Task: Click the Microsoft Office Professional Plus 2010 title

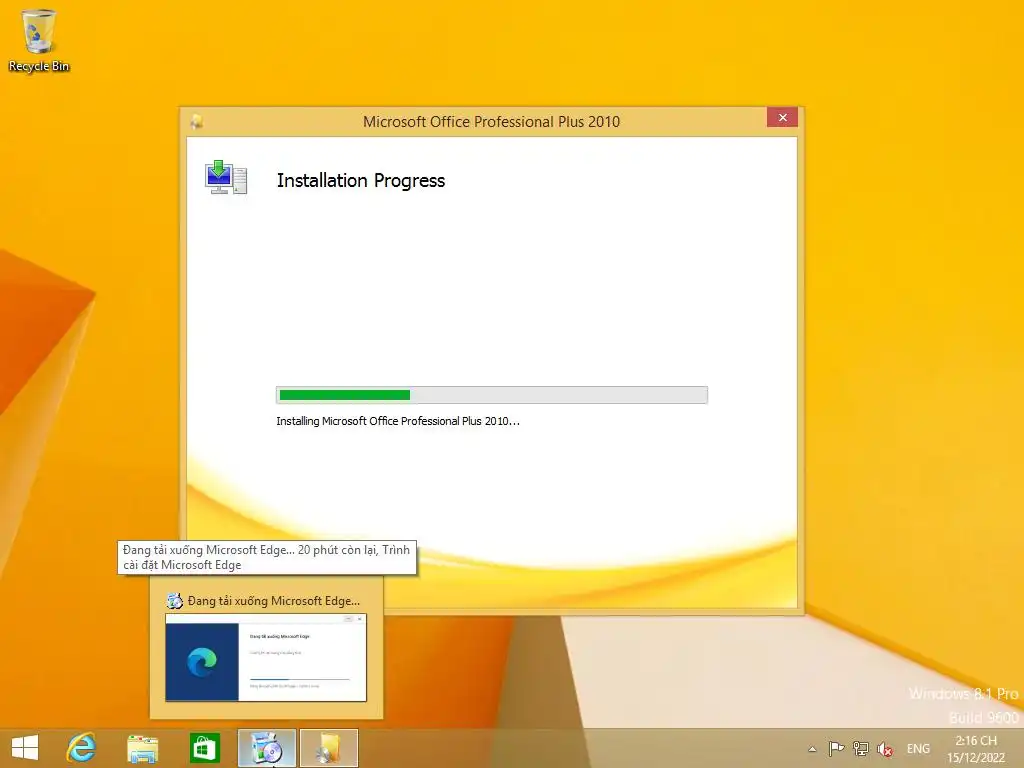Action: (491, 121)
